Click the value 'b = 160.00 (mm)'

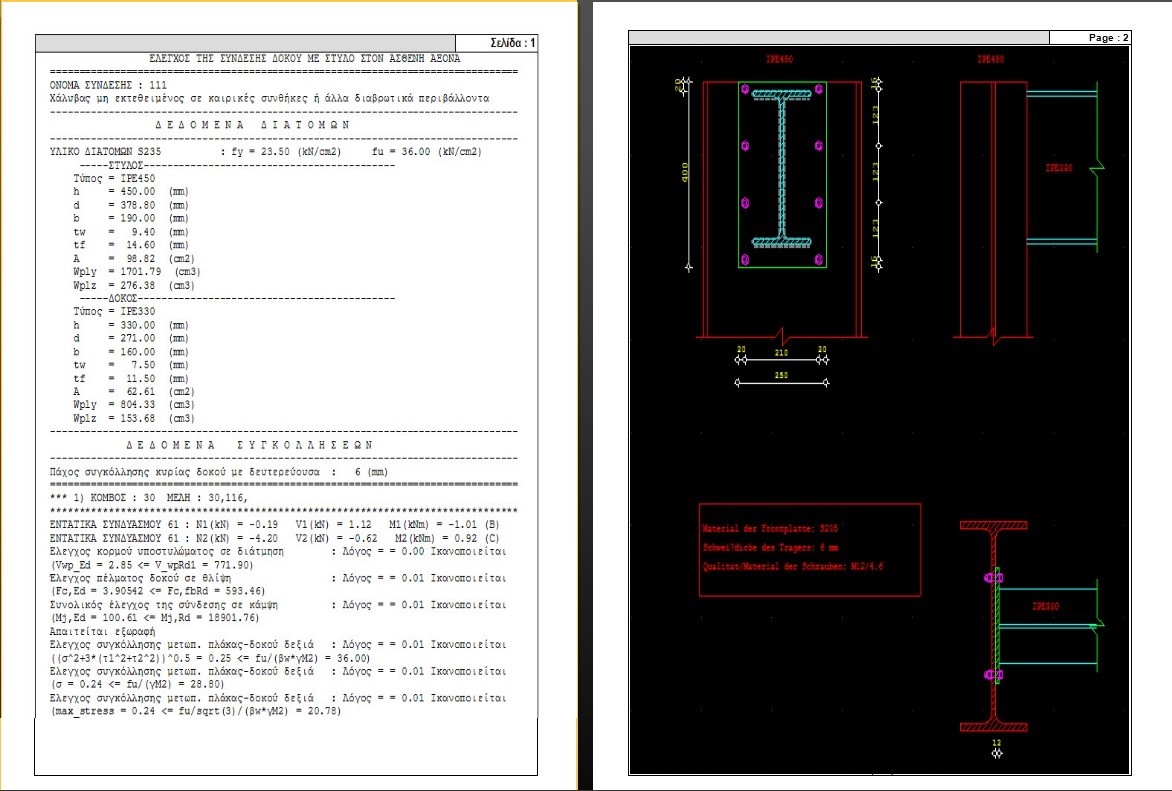tap(131, 352)
